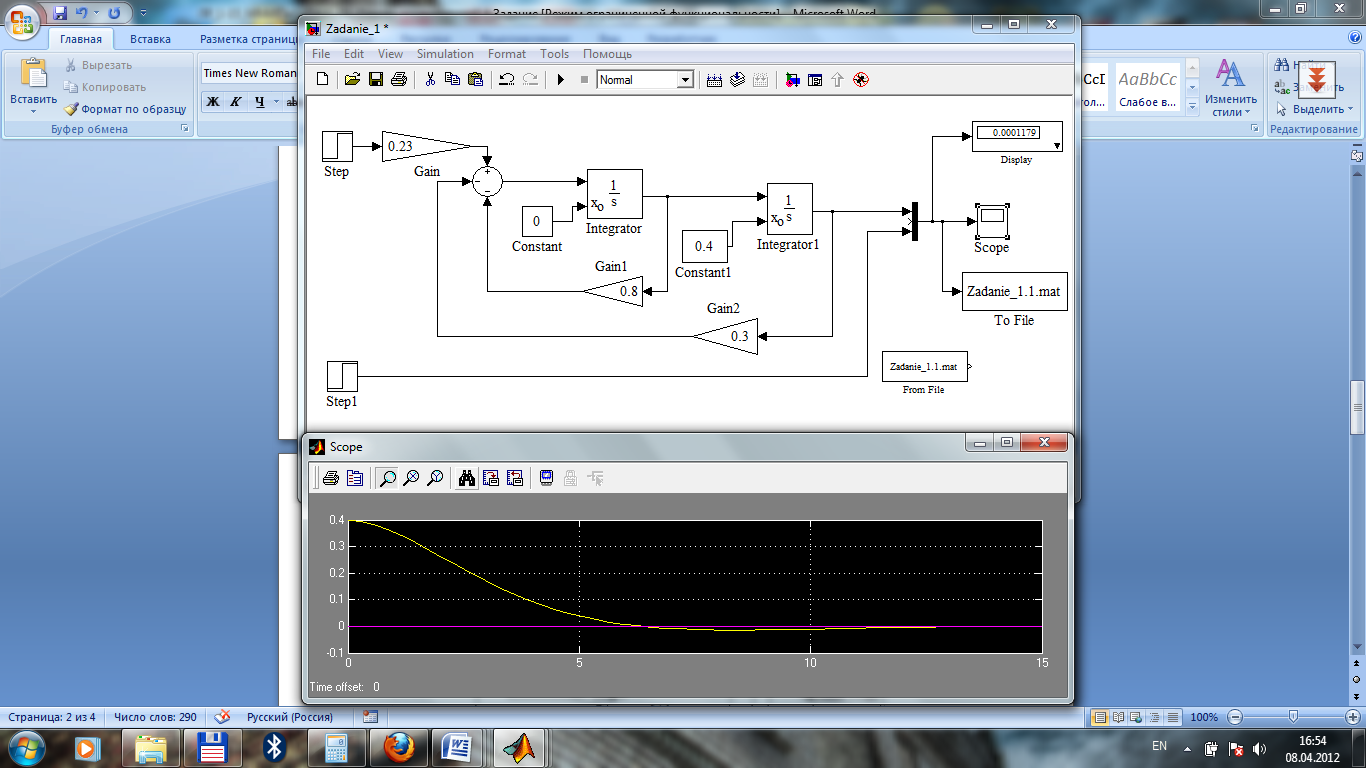The image size is (1366, 768).
Task: Copy selection in the Simulink toolbar
Action: [452, 80]
